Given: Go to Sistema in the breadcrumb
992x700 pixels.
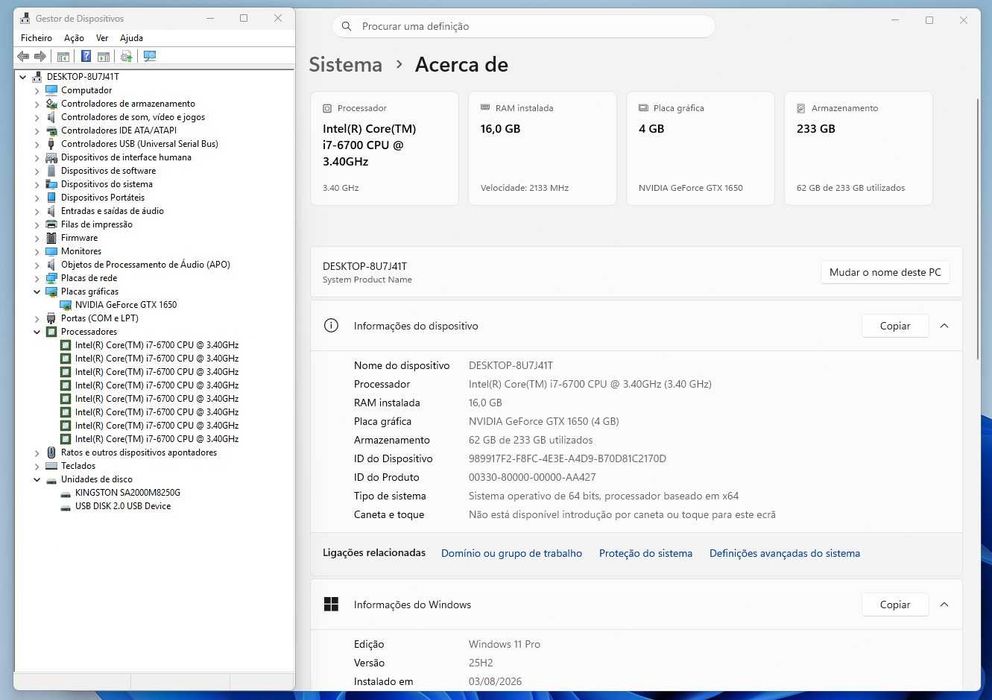Looking at the screenshot, I should 345,65.
